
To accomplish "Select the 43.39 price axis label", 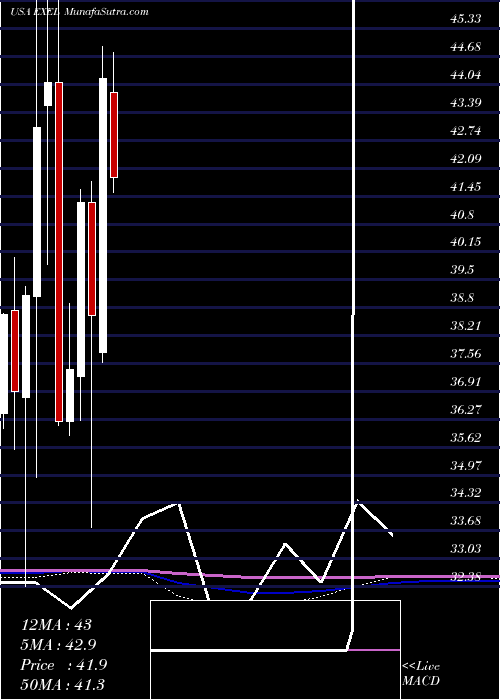I will click(x=465, y=103).
